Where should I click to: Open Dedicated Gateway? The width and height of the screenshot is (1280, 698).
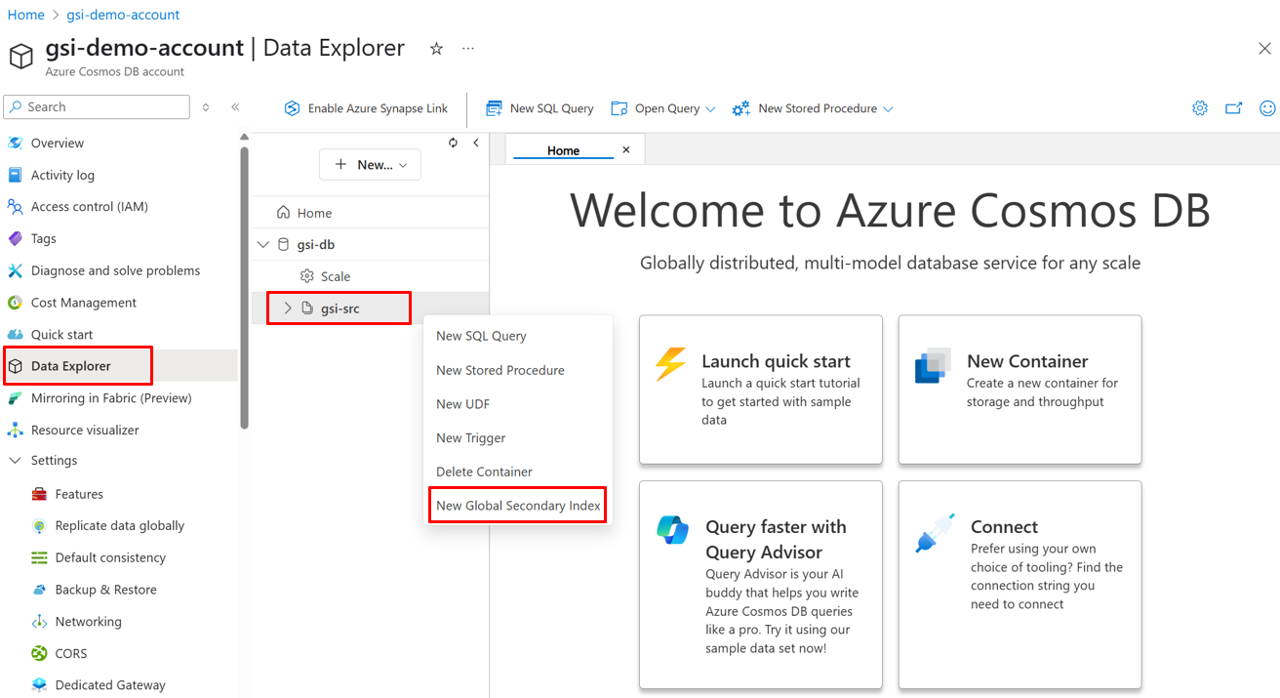point(110,685)
